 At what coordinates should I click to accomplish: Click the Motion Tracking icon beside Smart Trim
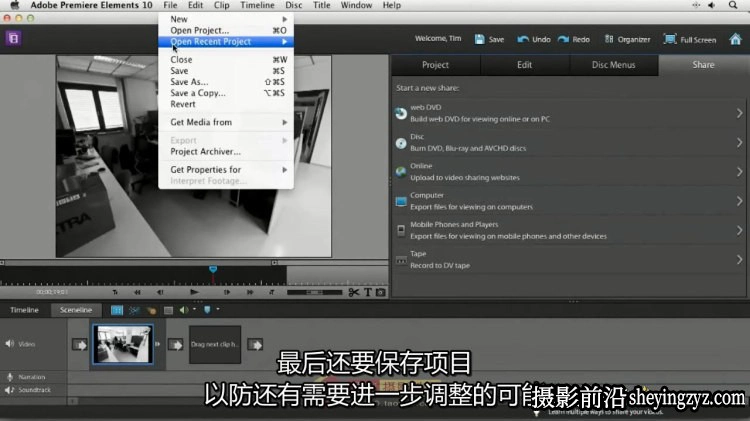click(134, 310)
